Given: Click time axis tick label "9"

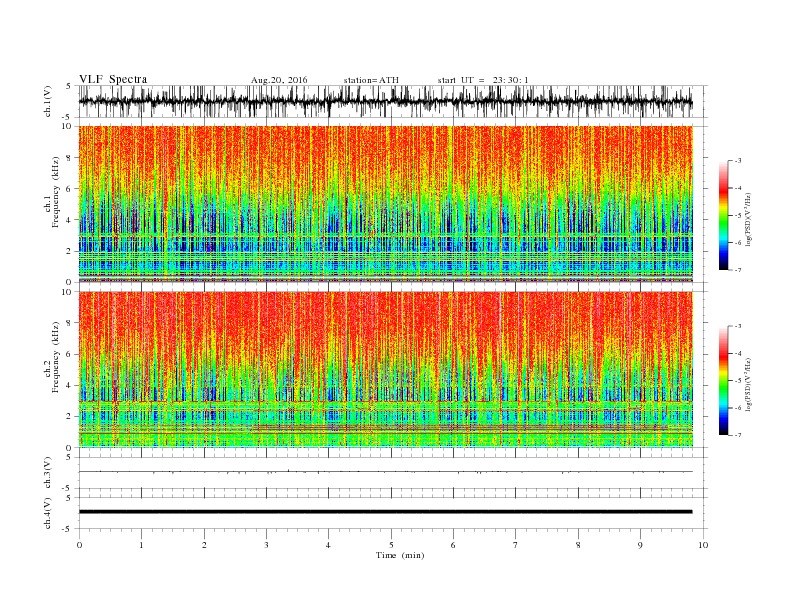Looking at the screenshot, I should (640, 545).
